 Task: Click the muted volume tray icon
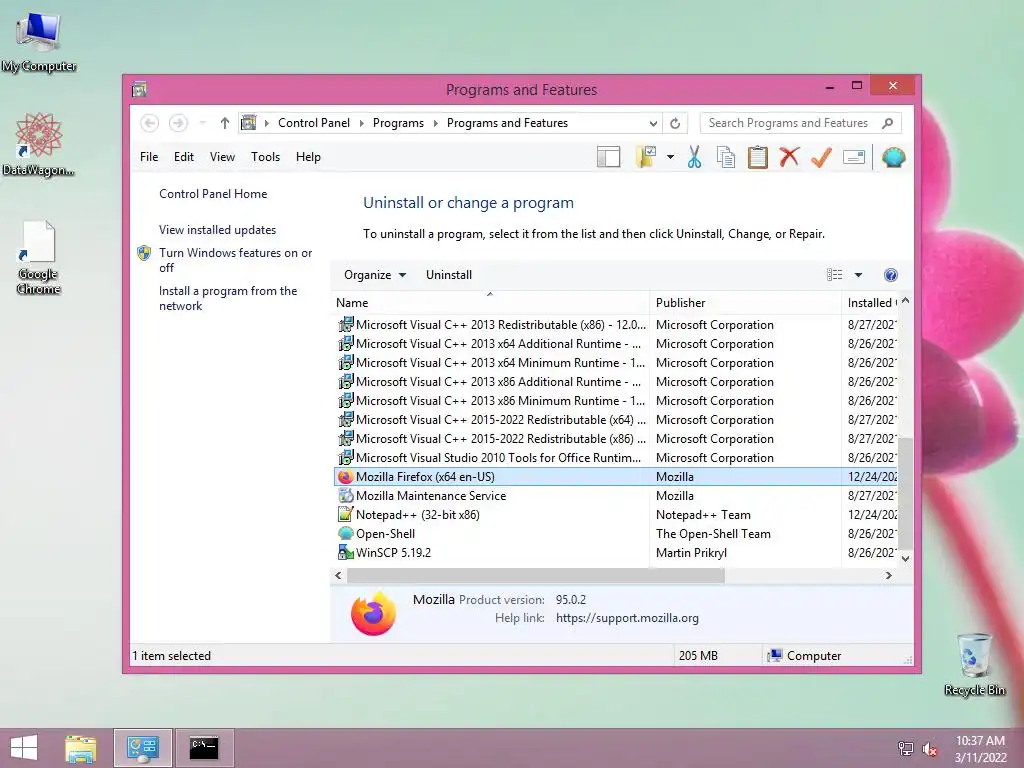click(x=929, y=748)
